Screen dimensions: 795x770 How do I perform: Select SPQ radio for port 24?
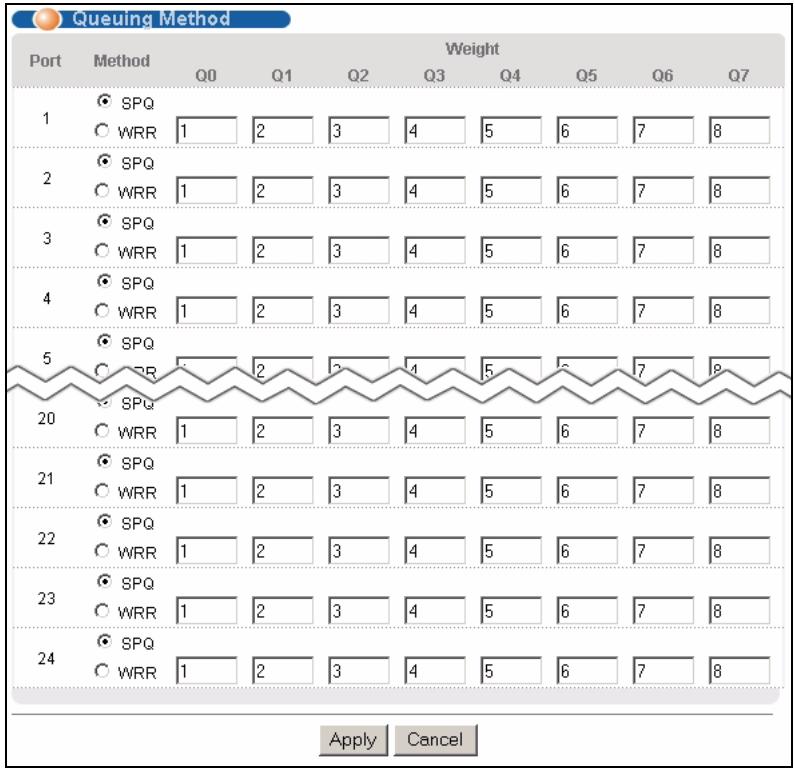pyautogui.click(x=104, y=641)
